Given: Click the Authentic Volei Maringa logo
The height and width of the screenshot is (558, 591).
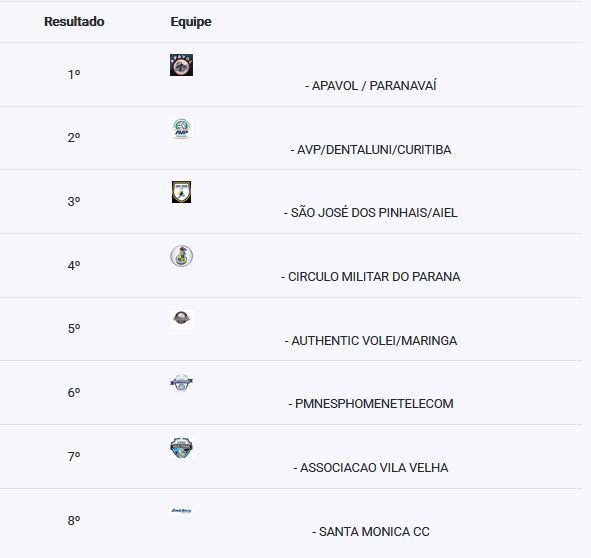Looking at the screenshot, I should click(181, 319).
